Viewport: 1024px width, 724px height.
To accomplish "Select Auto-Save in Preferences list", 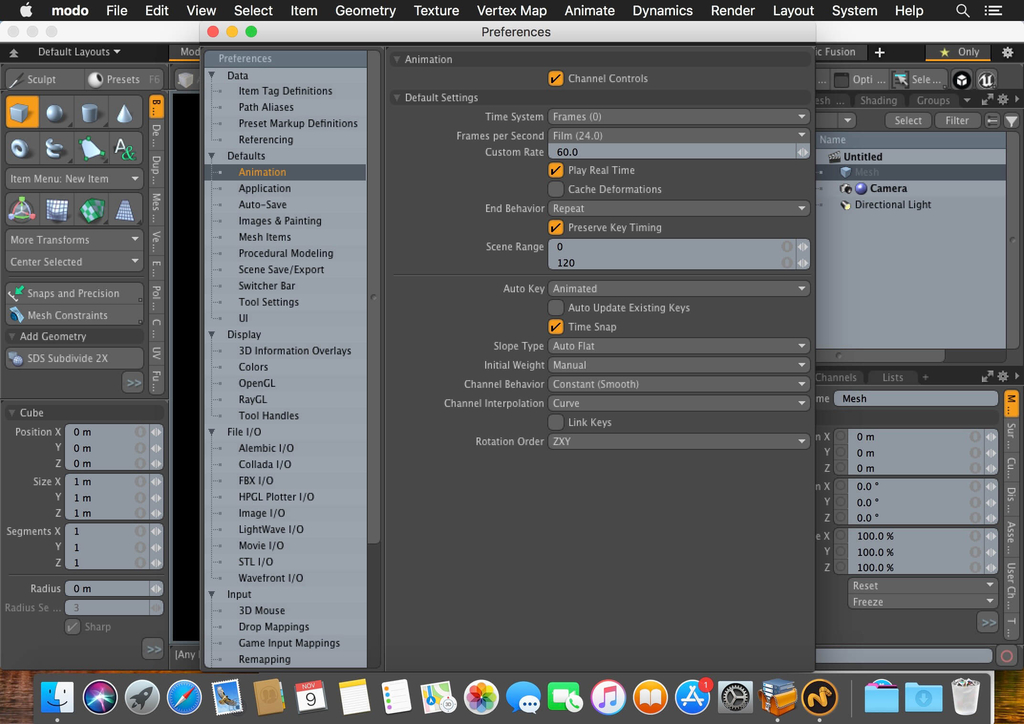I will [262, 205].
